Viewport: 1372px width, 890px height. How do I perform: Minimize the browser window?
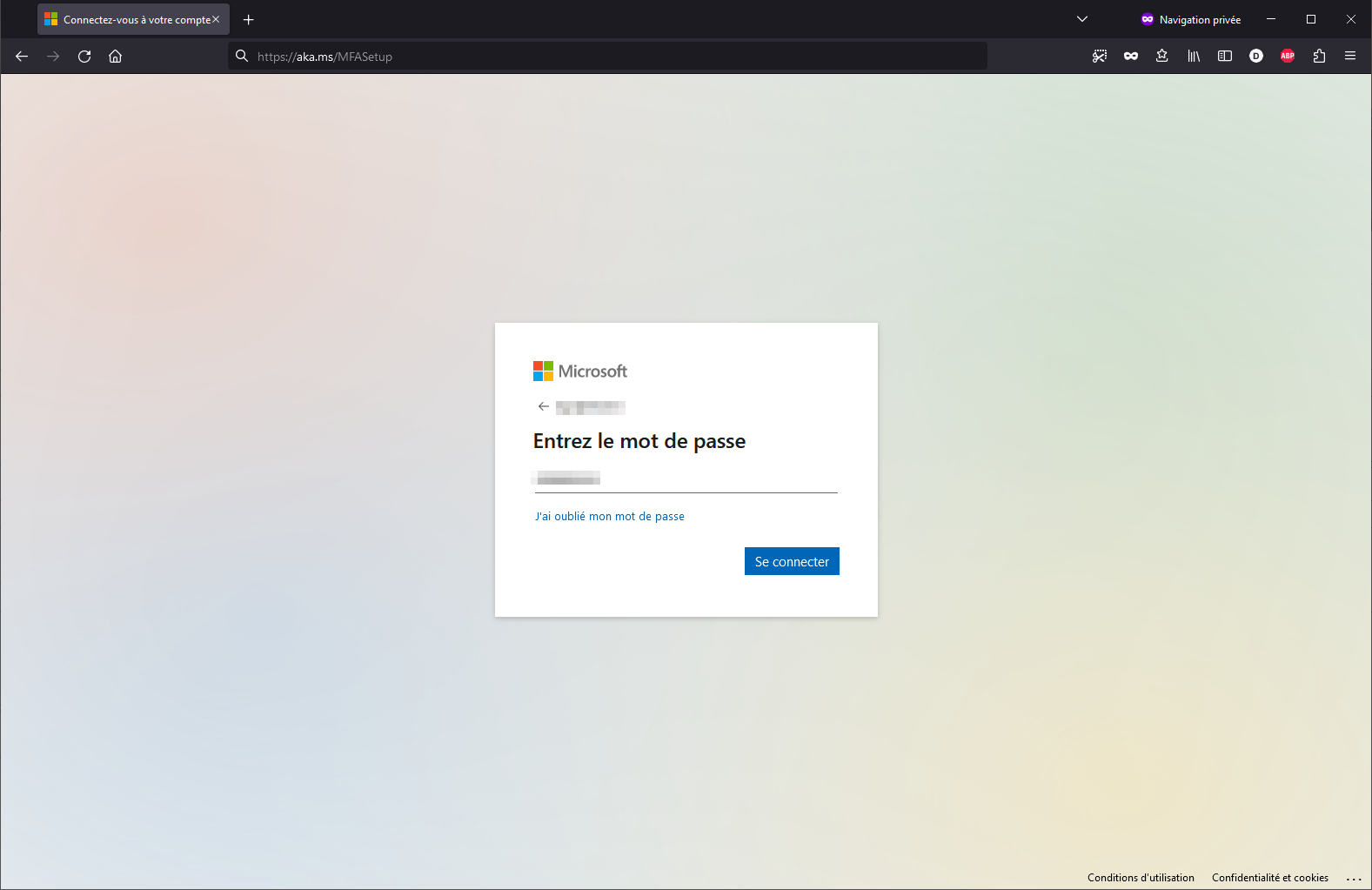tap(1271, 19)
